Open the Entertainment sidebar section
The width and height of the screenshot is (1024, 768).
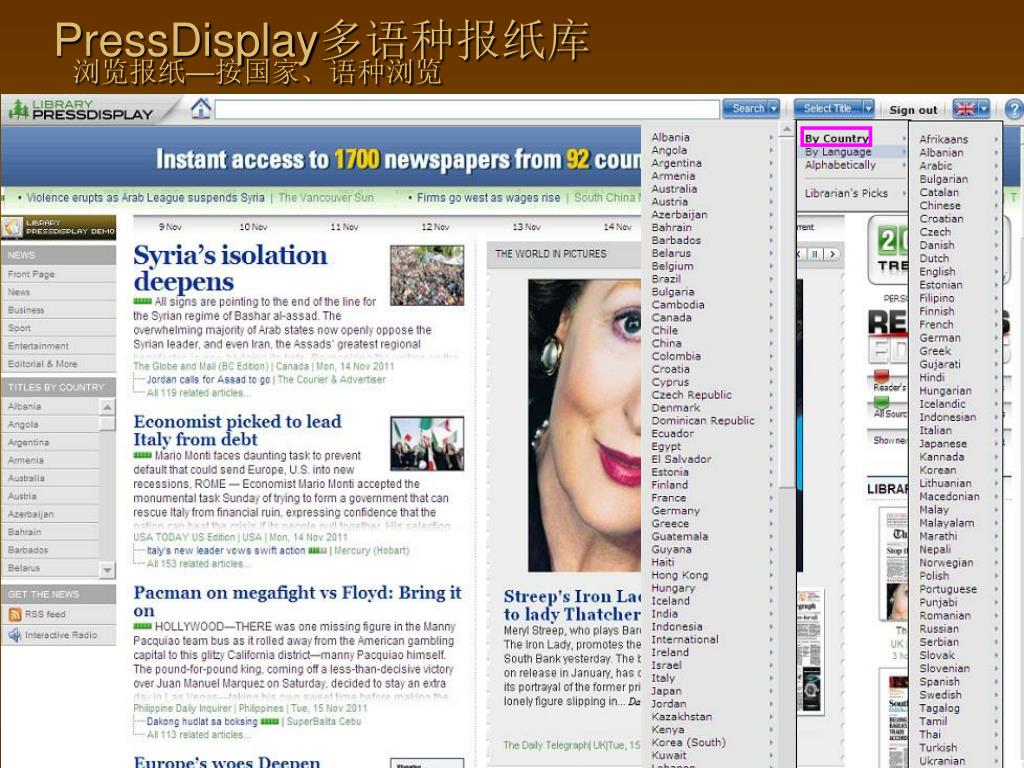click(59, 346)
